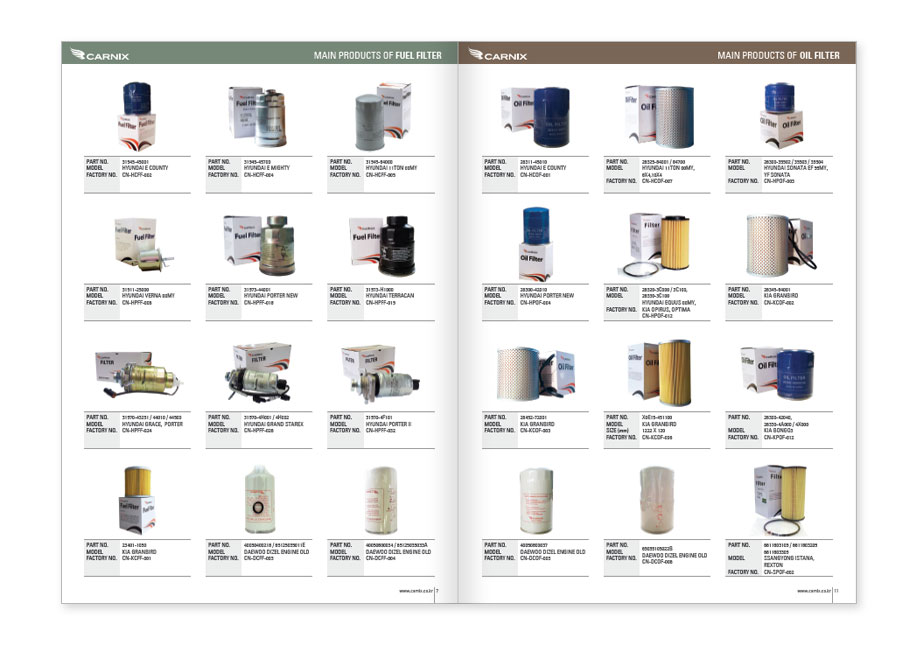Viewport: 920px width, 648px height.
Task: Select factory number CN-HPFF-018
Action: [258, 303]
